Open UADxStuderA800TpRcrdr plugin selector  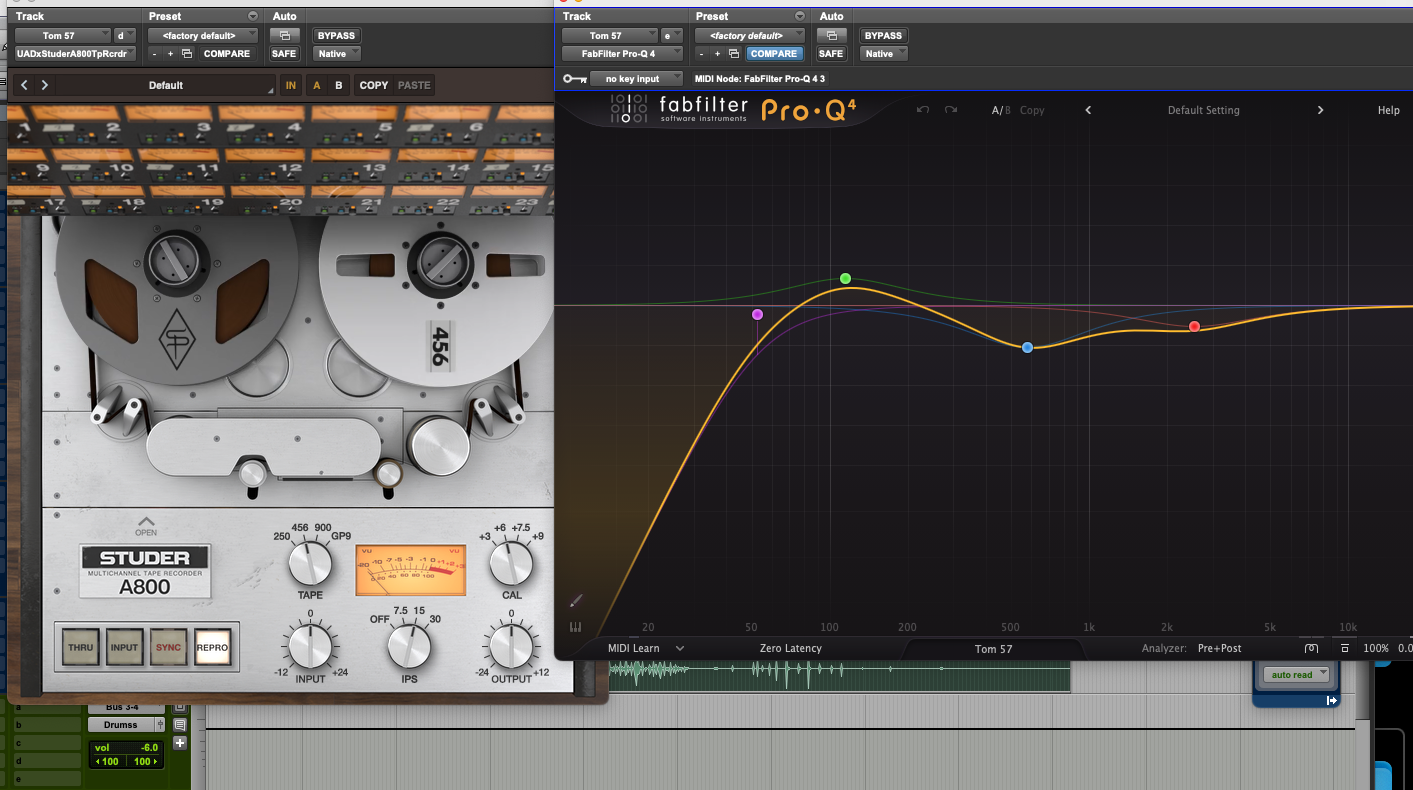click(x=76, y=54)
